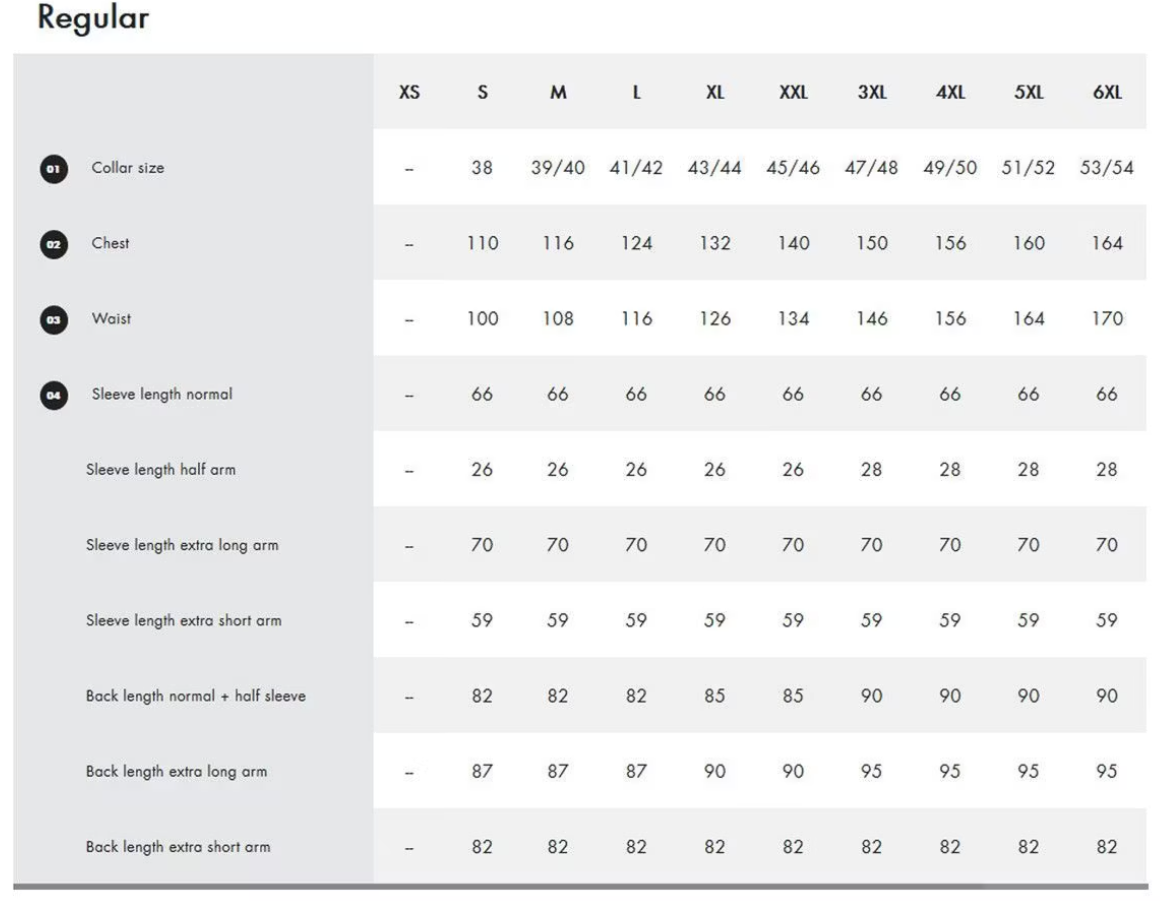Click the Sleeve length half arm label
The height and width of the screenshot is (901, 1172).
point(161,470)
